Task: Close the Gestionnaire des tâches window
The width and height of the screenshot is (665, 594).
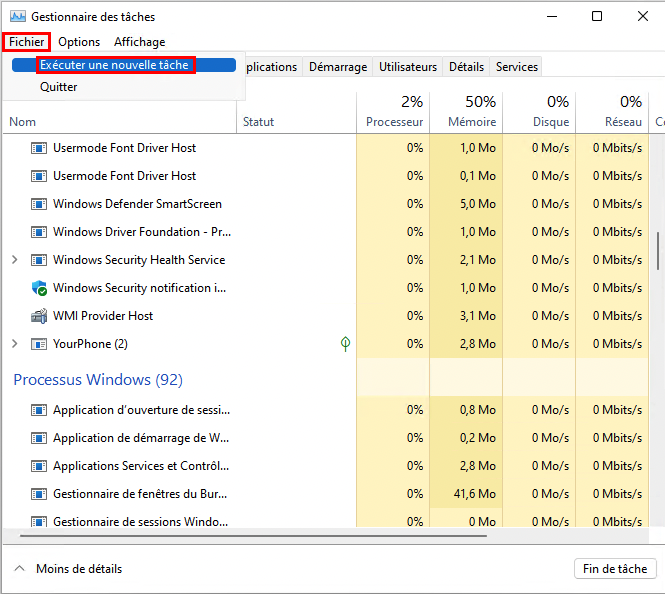Action: pyautogui.click(x=643, y=17)
